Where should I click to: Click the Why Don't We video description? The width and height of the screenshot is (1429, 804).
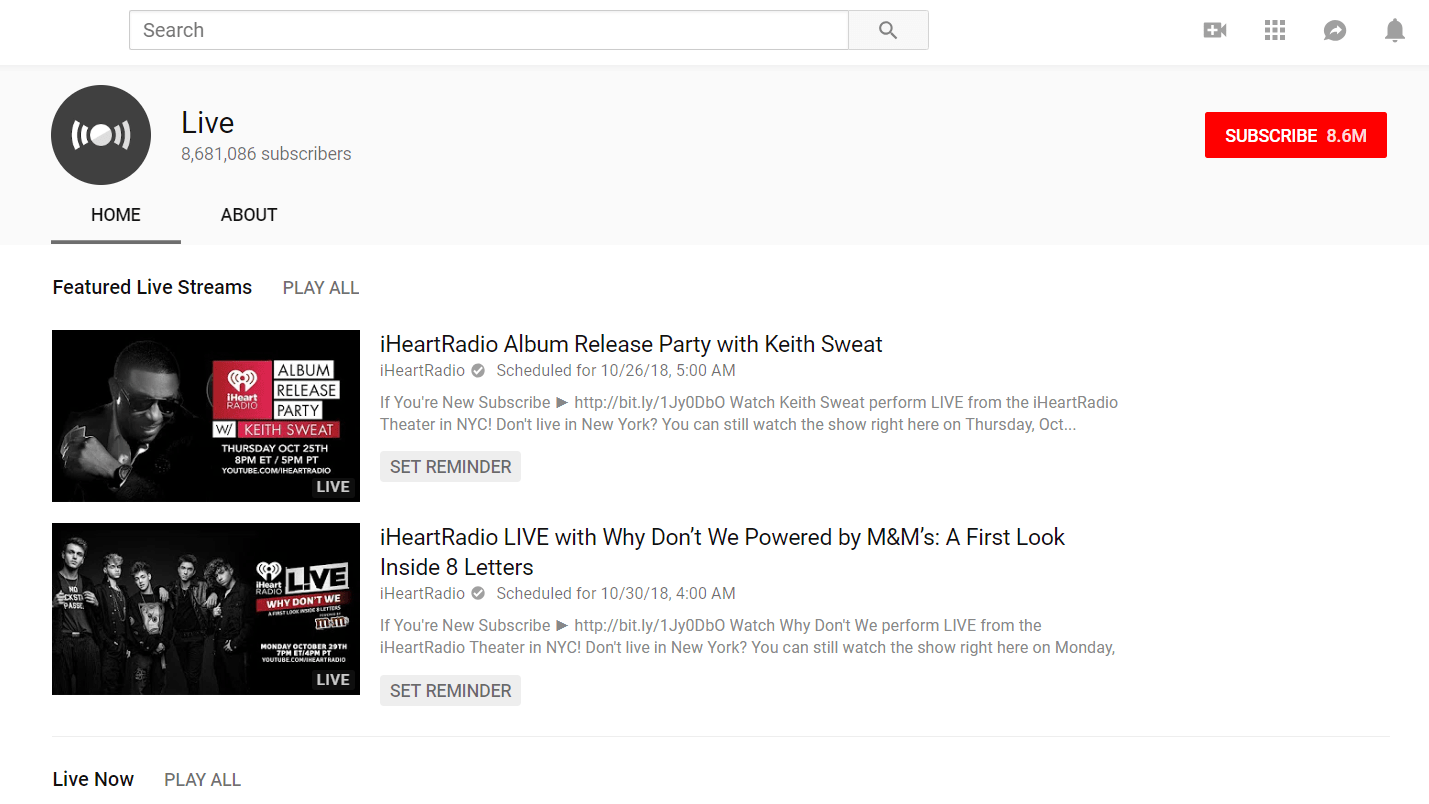tap(747, 637)
